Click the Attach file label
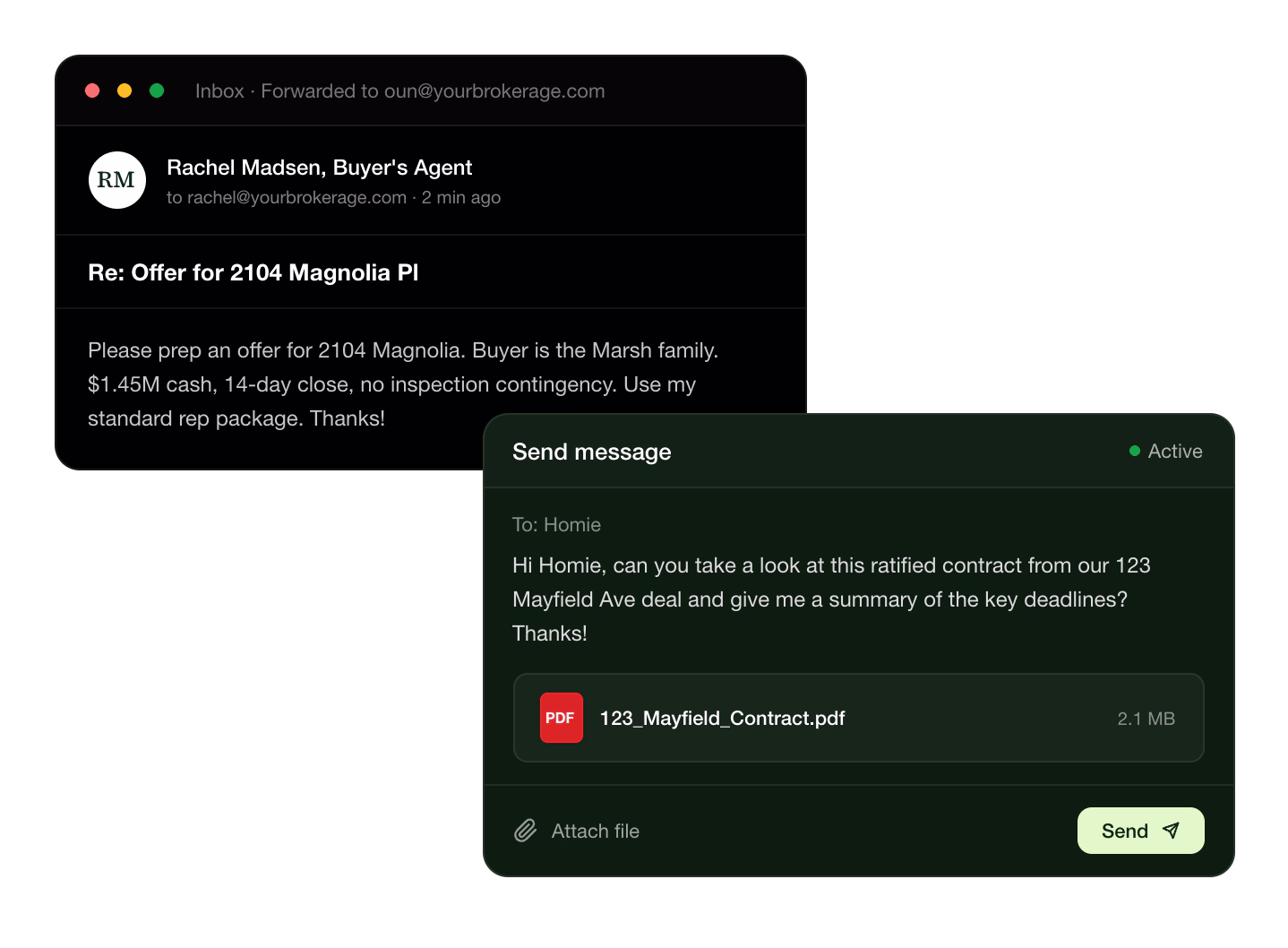The height and width of the screenshot is (948, 1288). point(596,831)
